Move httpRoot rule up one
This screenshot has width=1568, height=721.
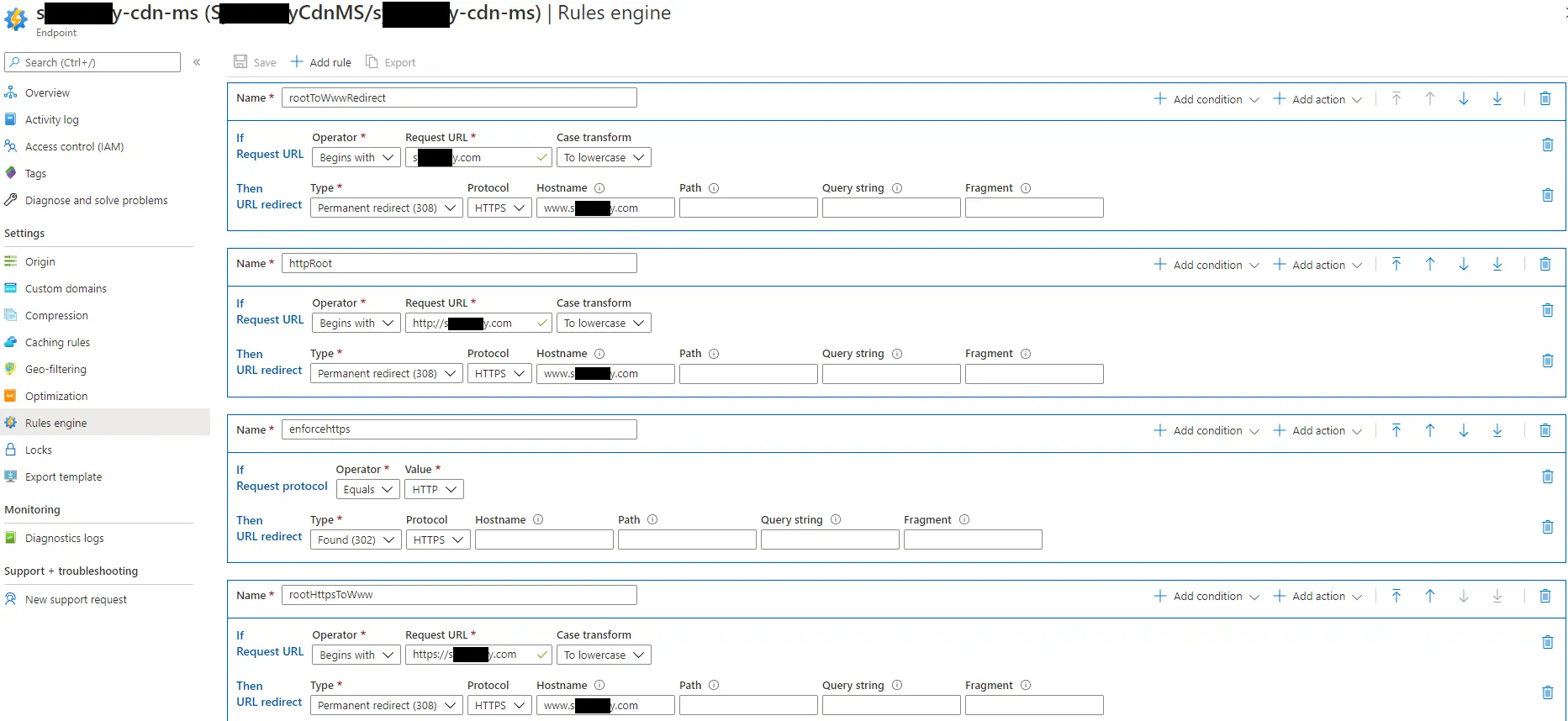click(x=1430, y=264)
